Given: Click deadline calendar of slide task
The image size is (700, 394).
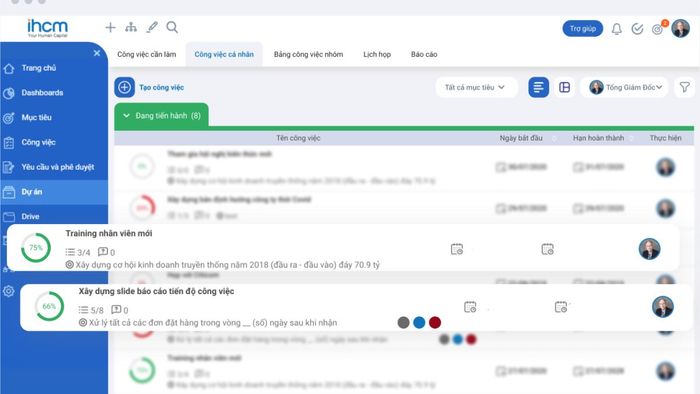Looking at the screenshot, I should tap(561, 307).
